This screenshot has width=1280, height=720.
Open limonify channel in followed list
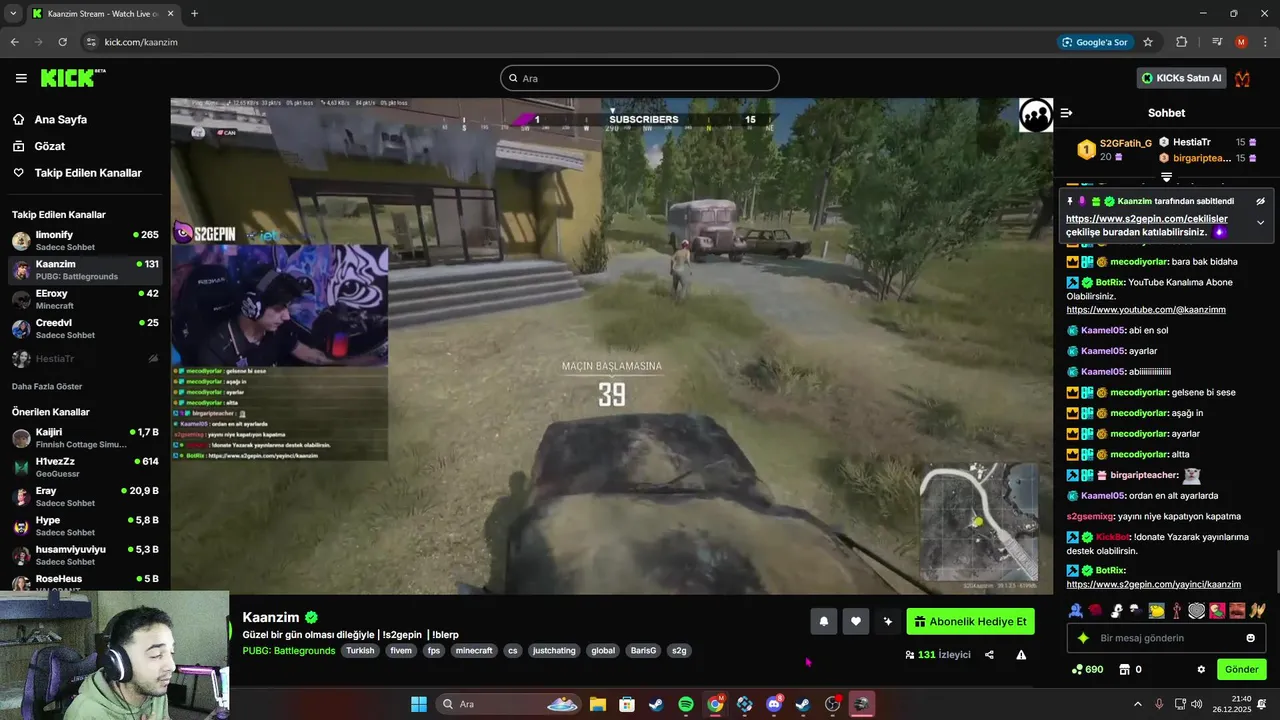pyautogui.click(x=85, y=240)
